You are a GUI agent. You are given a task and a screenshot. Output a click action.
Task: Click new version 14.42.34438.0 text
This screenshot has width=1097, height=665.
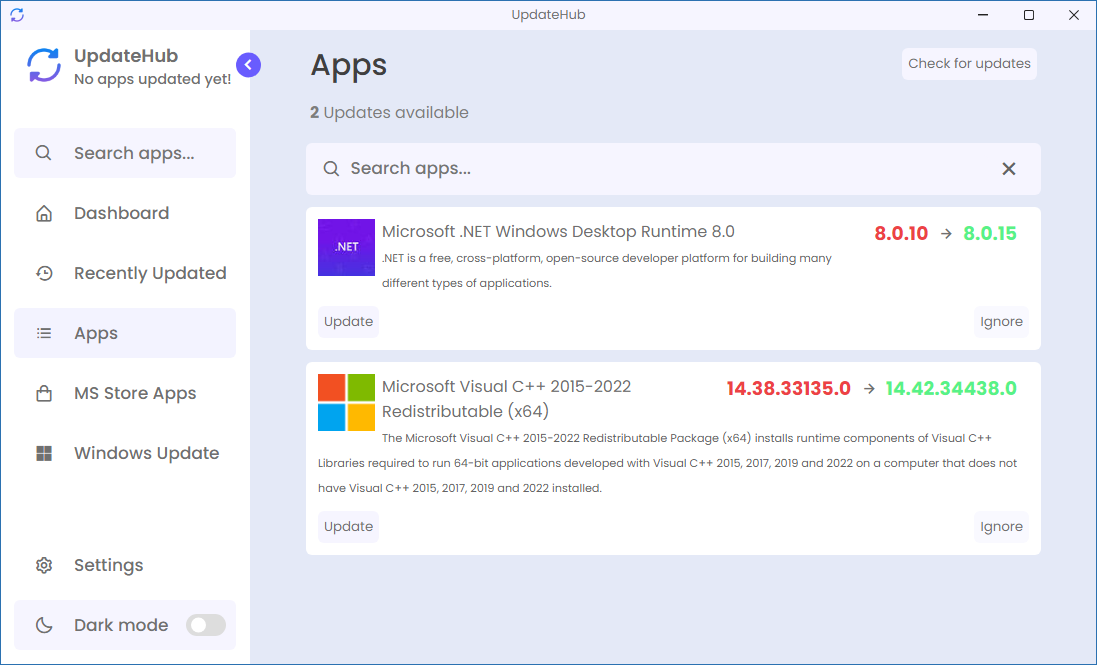(x=951, y=389)
